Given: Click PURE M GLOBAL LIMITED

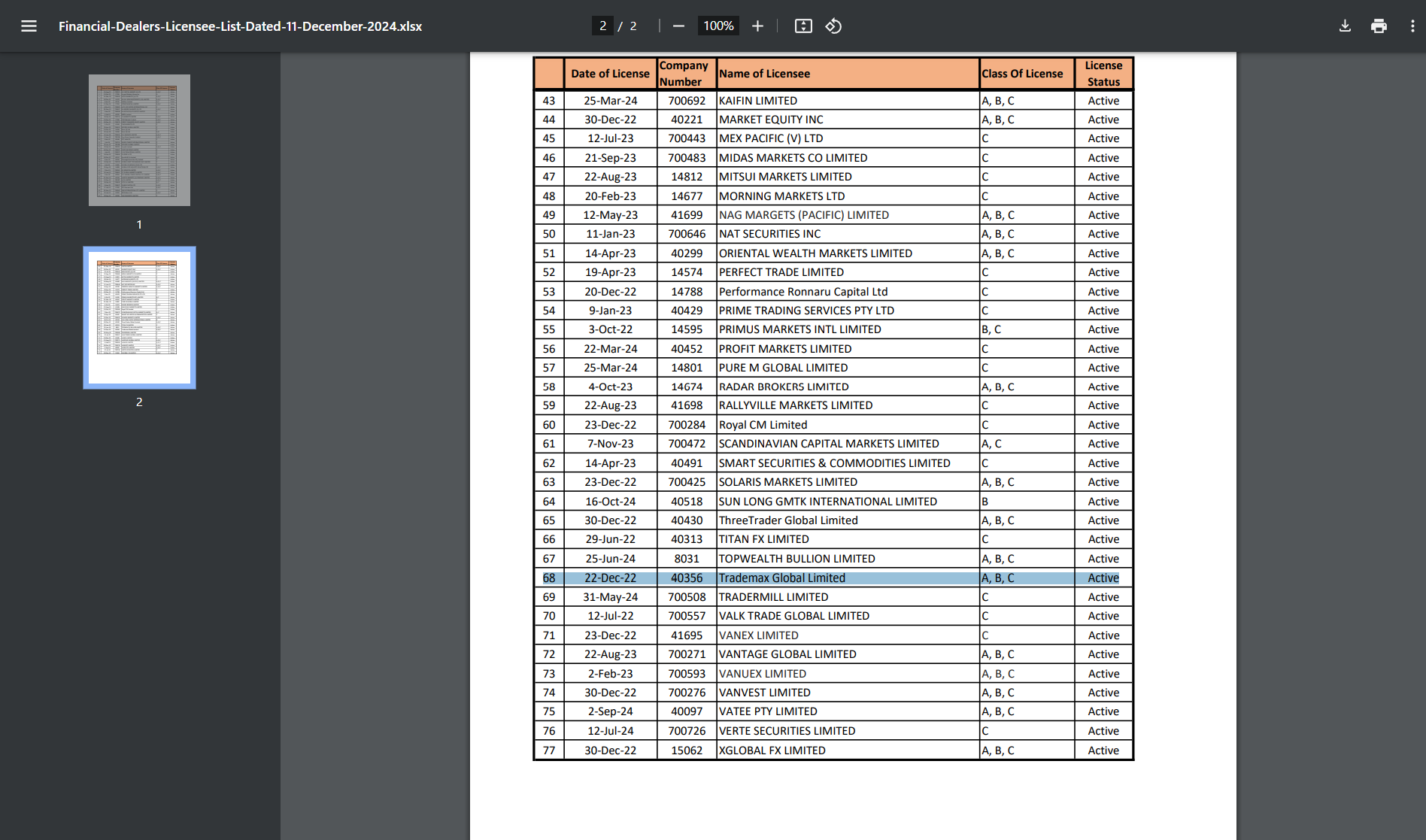Looking at the screenshot, I should point(783,368).
